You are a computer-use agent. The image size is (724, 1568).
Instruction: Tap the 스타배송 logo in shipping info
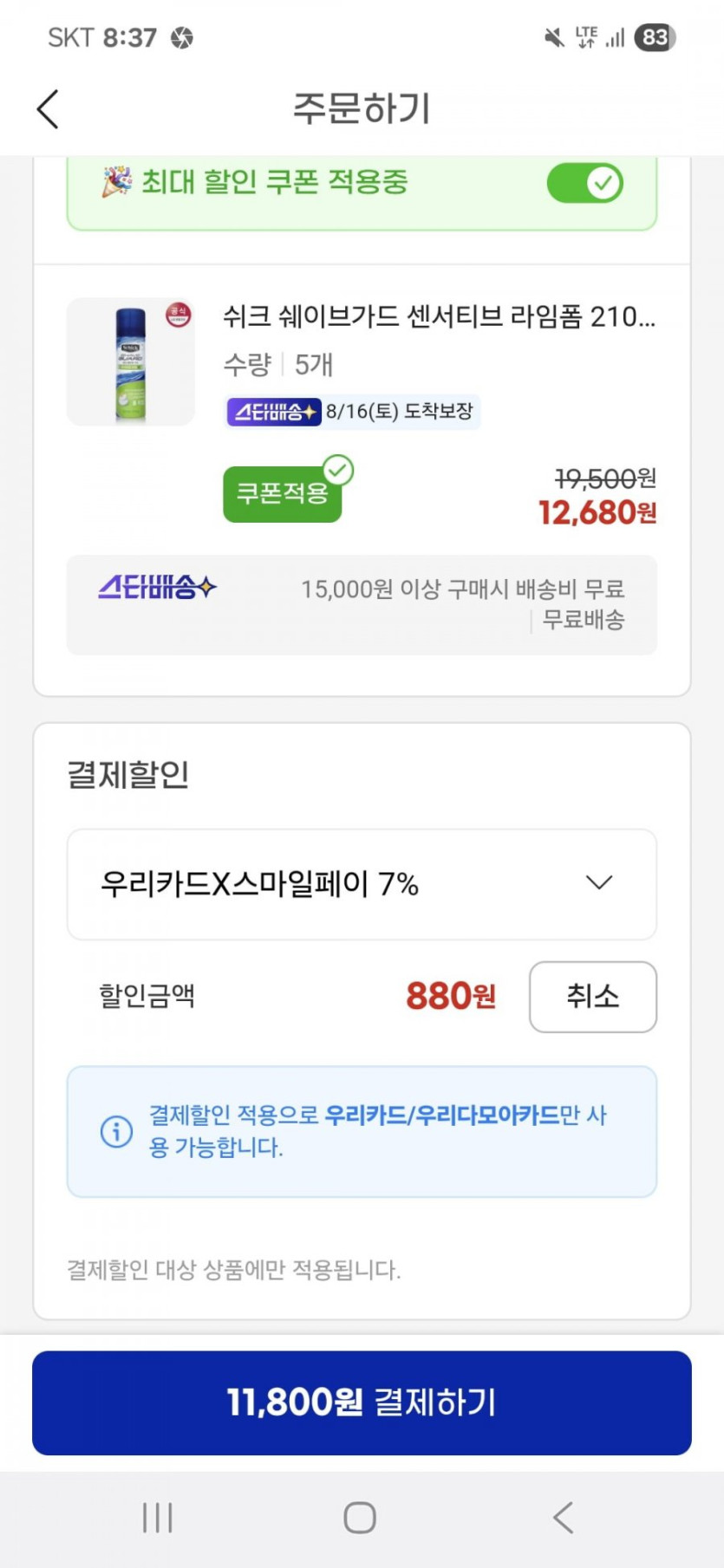click(157, 589)
